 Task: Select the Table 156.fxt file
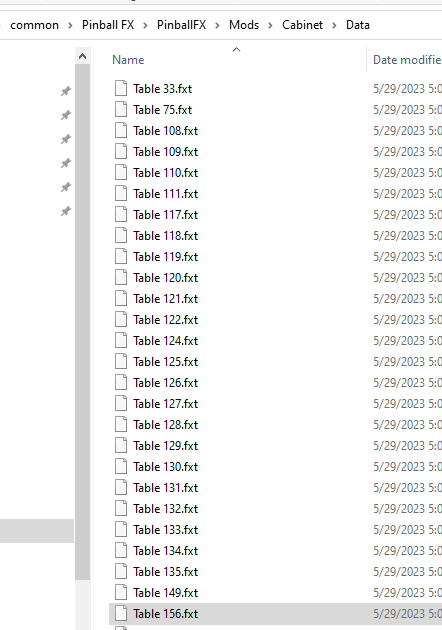click(275, 614)
